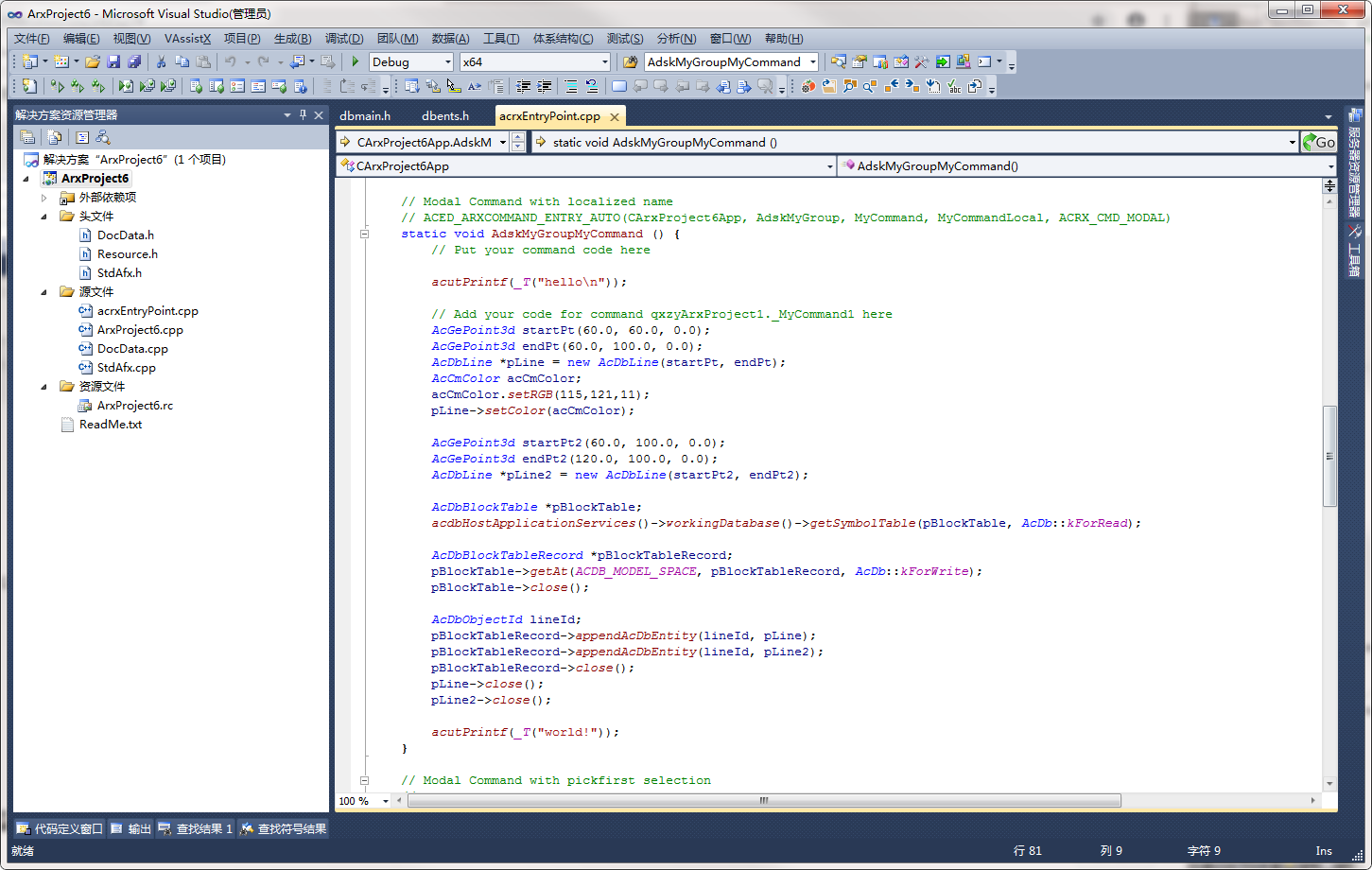Collapse the 源文件 folder in Solution Explorer
Screen dimensions: 1372x870
[x=43, y=291]
